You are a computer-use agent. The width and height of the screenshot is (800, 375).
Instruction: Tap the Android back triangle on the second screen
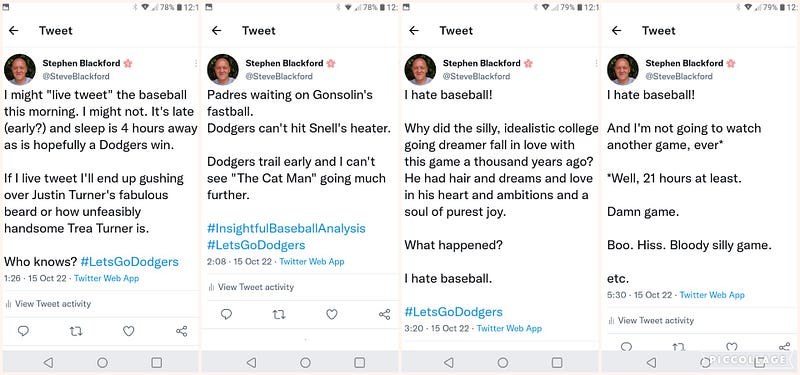(251, 363)
